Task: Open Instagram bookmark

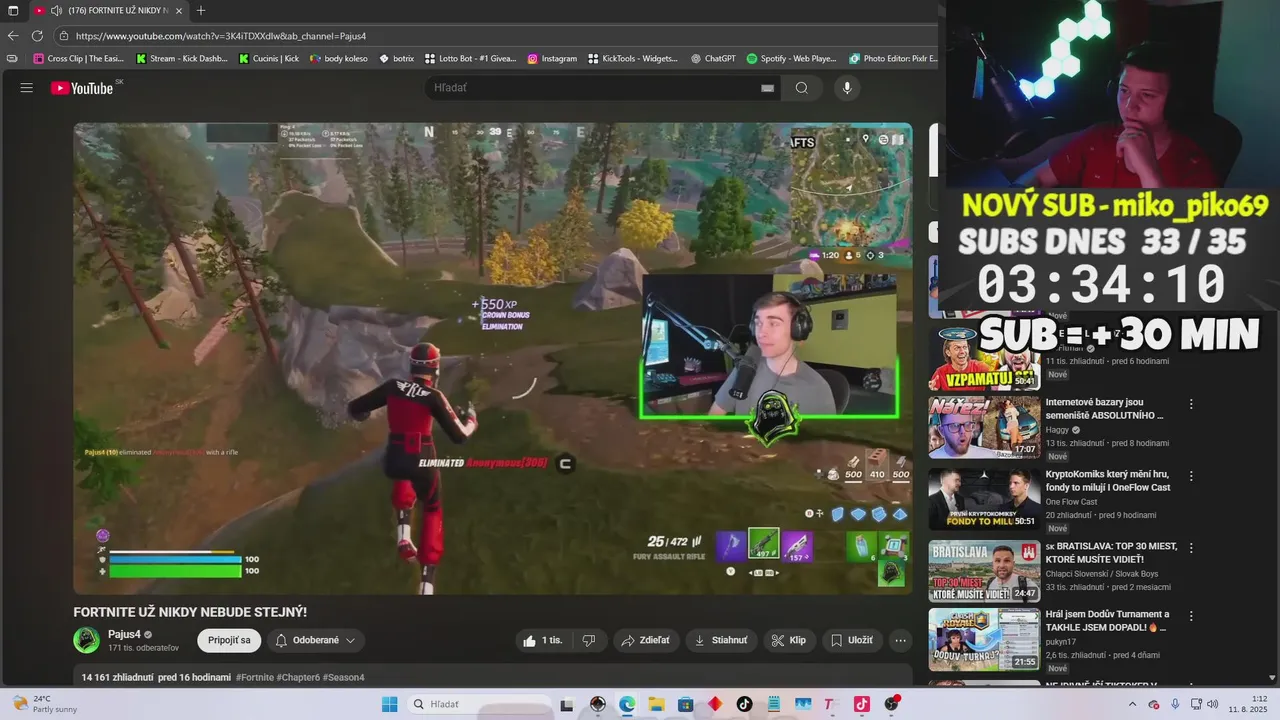Action: click(552, 59)
